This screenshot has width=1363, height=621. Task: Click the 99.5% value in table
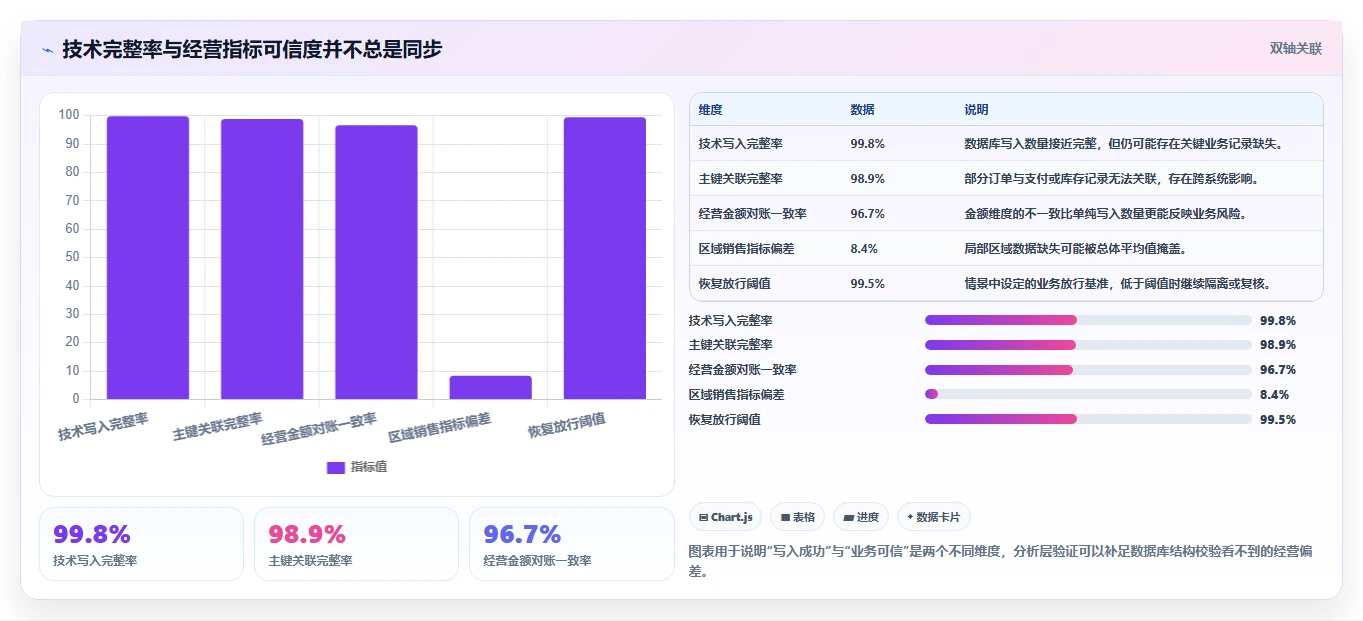pos(867,284)
